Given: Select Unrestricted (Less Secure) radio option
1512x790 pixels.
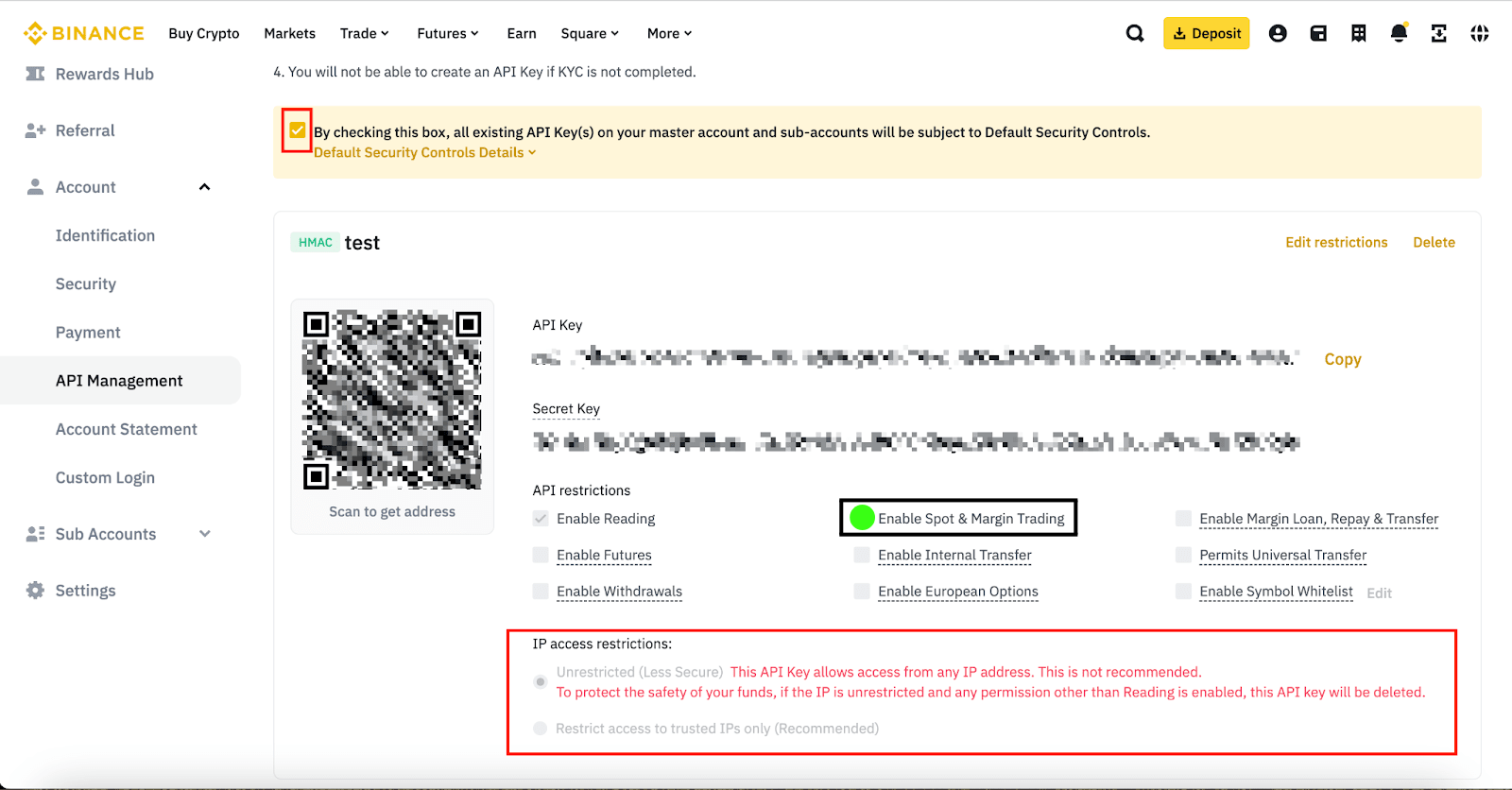Looking at the screenshot, I should tap(541, 681).
